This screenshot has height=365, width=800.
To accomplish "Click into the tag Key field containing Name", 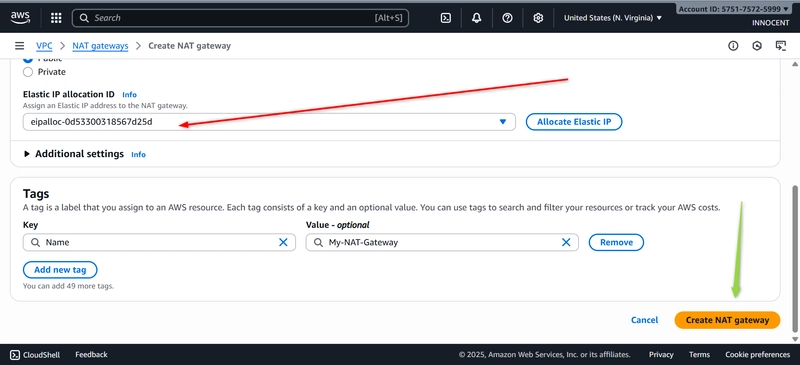I will (159, 242).
